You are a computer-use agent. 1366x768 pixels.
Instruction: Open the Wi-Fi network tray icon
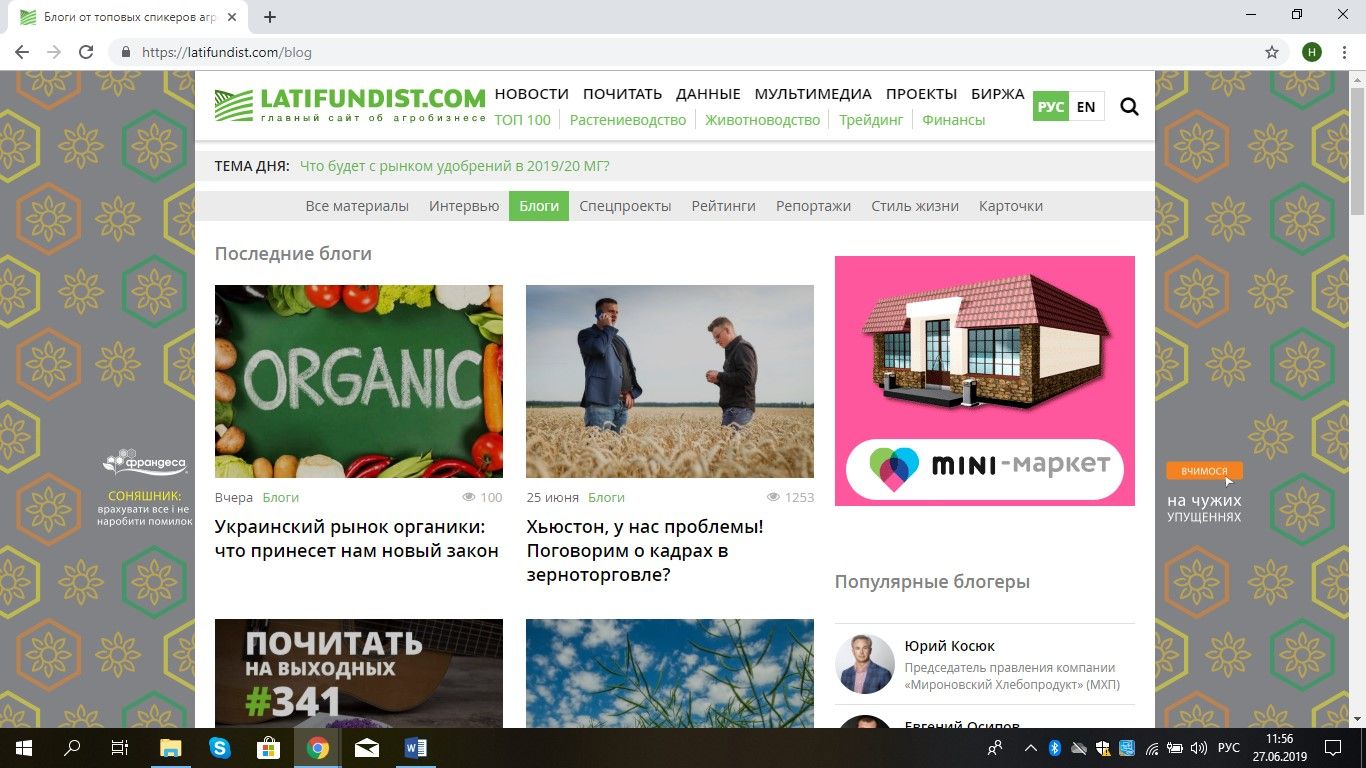point(1151,747)
